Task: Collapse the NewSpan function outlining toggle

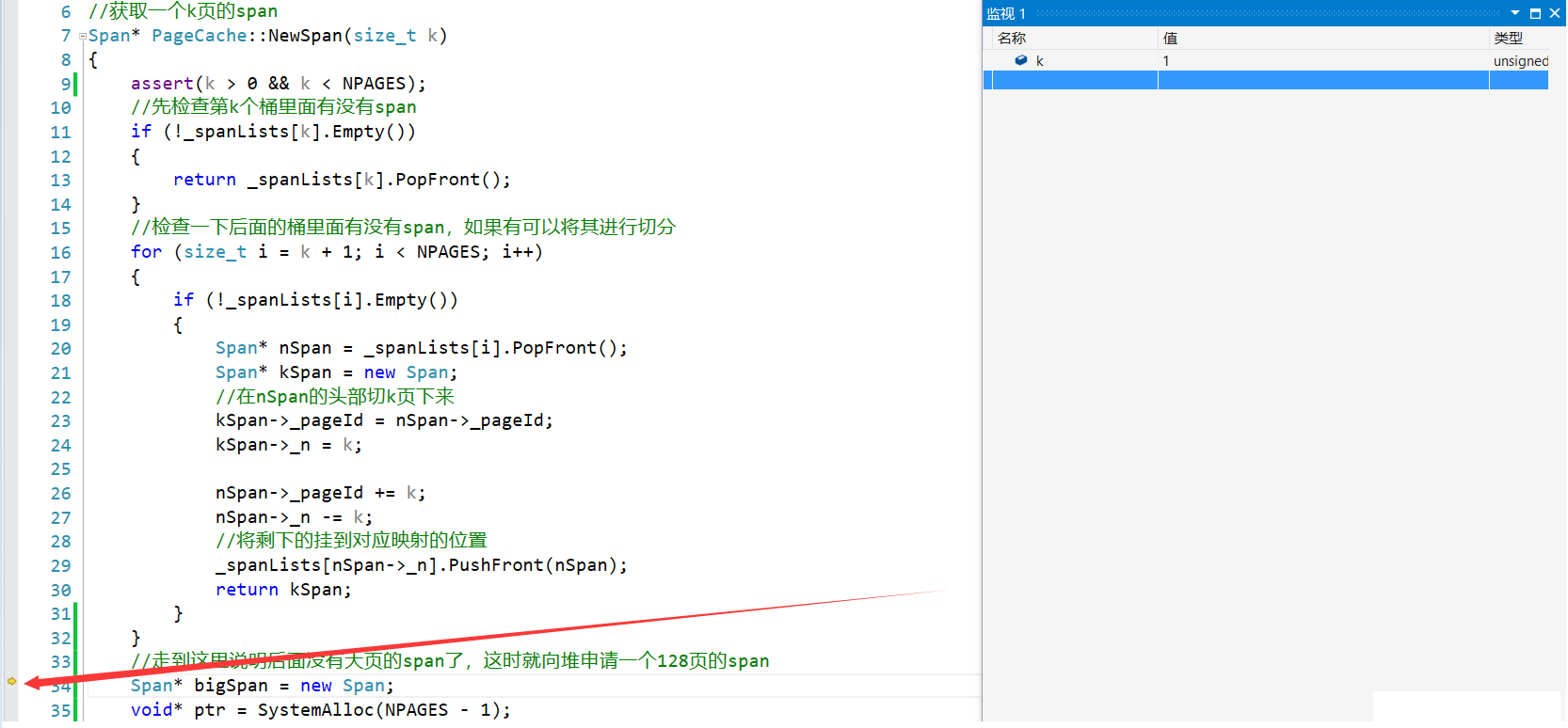Action: click(x=83, y=37)
